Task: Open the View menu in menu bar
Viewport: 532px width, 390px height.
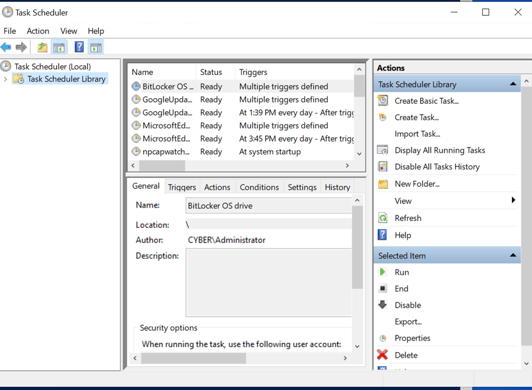Action: coord(69,31)
